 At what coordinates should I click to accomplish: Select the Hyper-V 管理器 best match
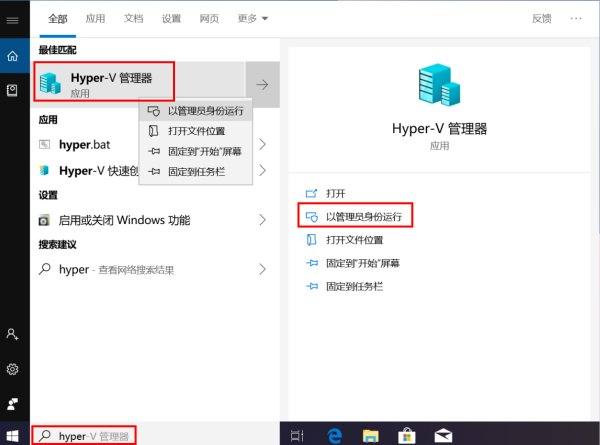coord(139,85)
